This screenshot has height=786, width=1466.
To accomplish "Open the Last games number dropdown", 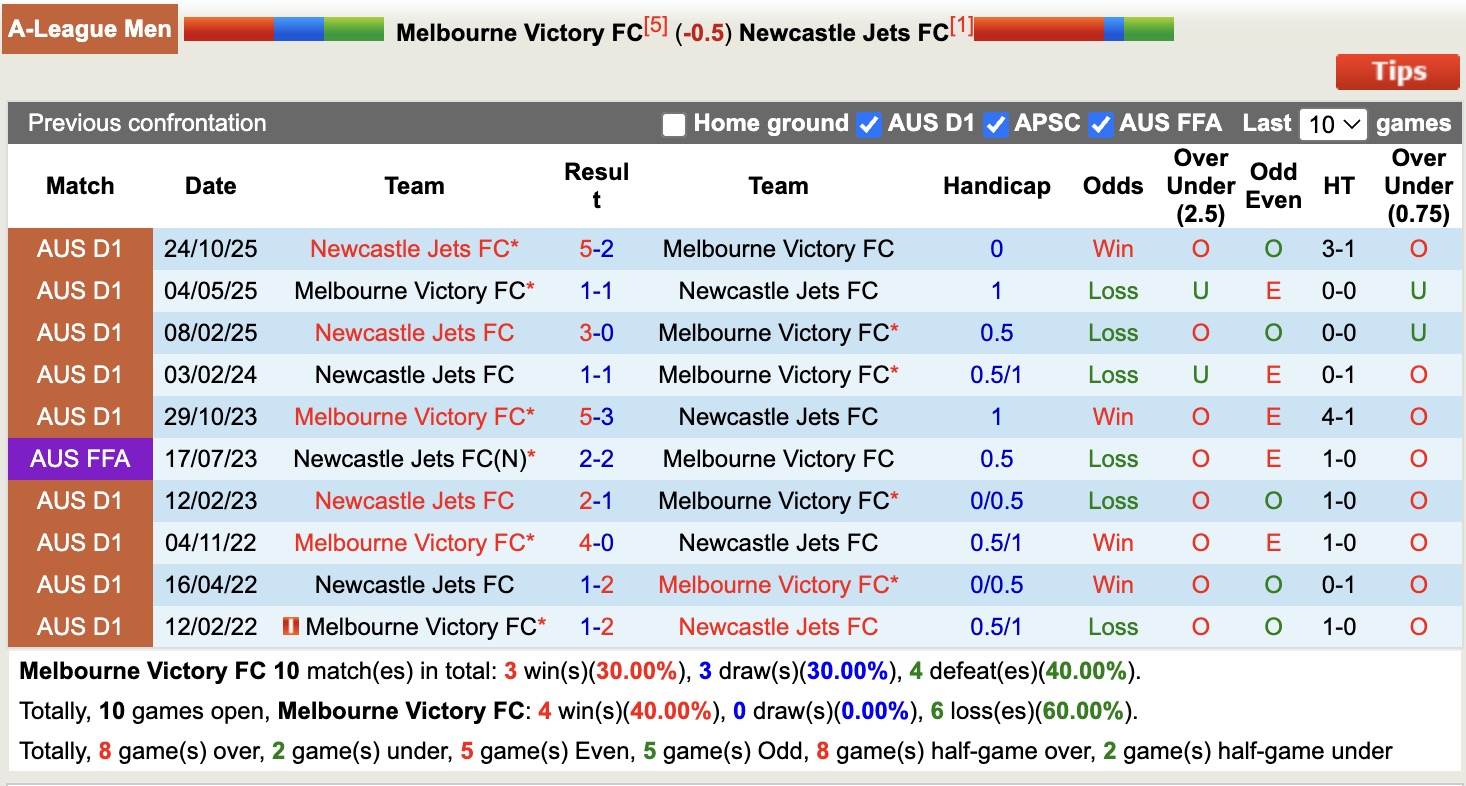I will 1334,123.
